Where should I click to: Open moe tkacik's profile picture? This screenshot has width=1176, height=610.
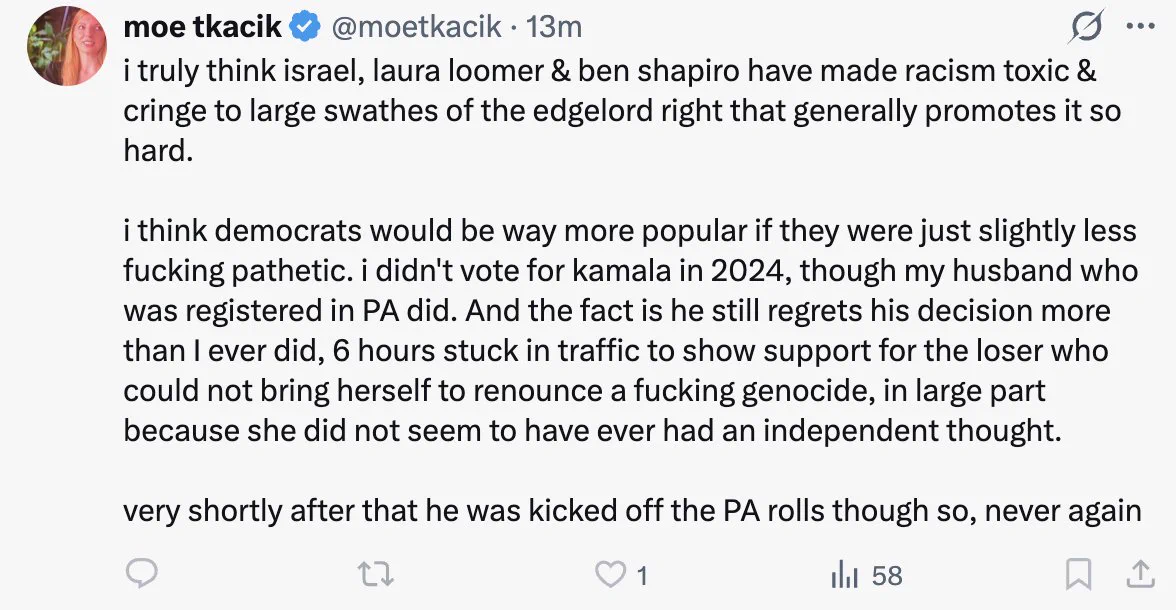coord(67,46)
